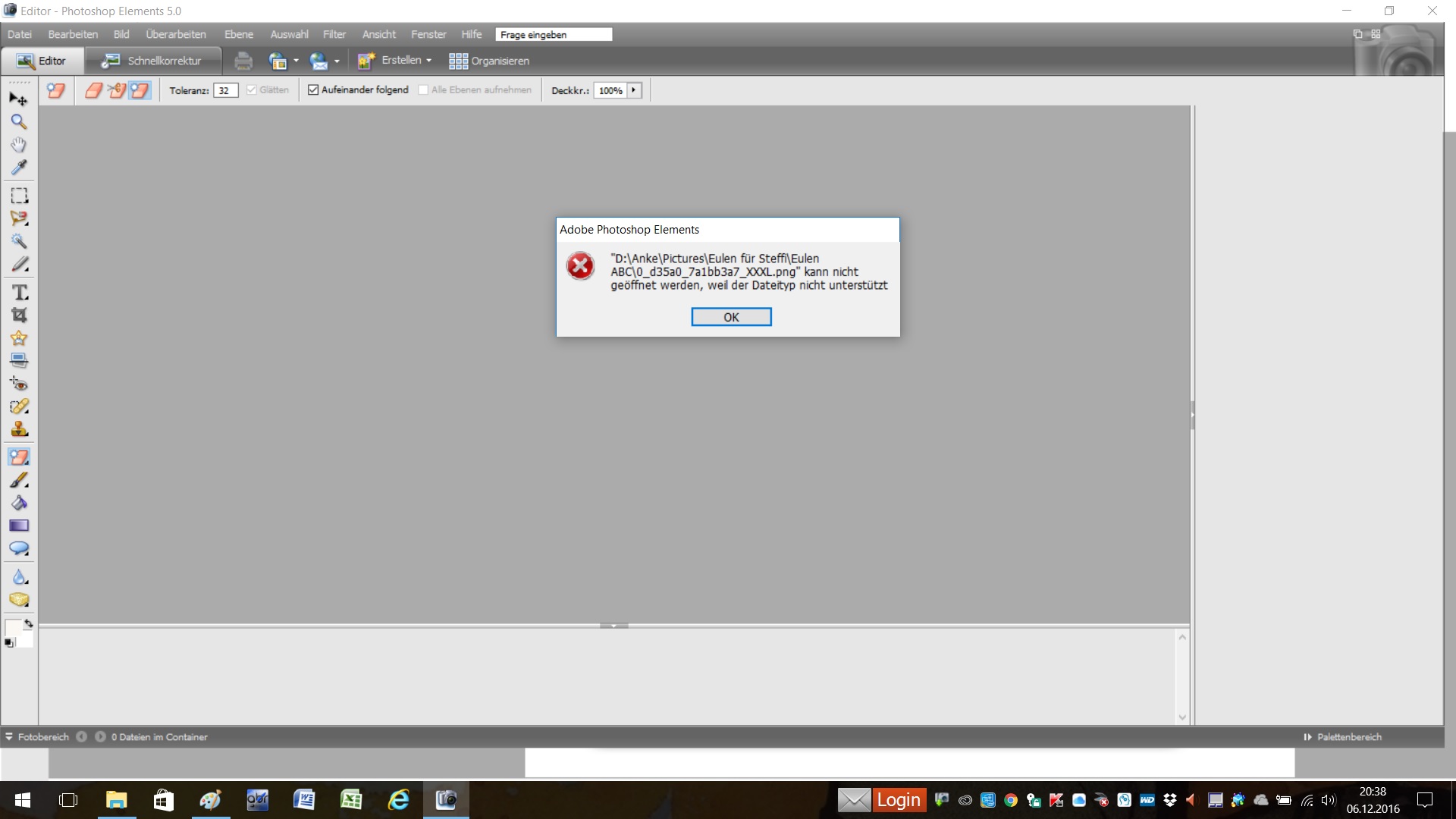Screen dimensions: 1456x819
Task: Swap foreground and background colors
Action: coord(28,623)
